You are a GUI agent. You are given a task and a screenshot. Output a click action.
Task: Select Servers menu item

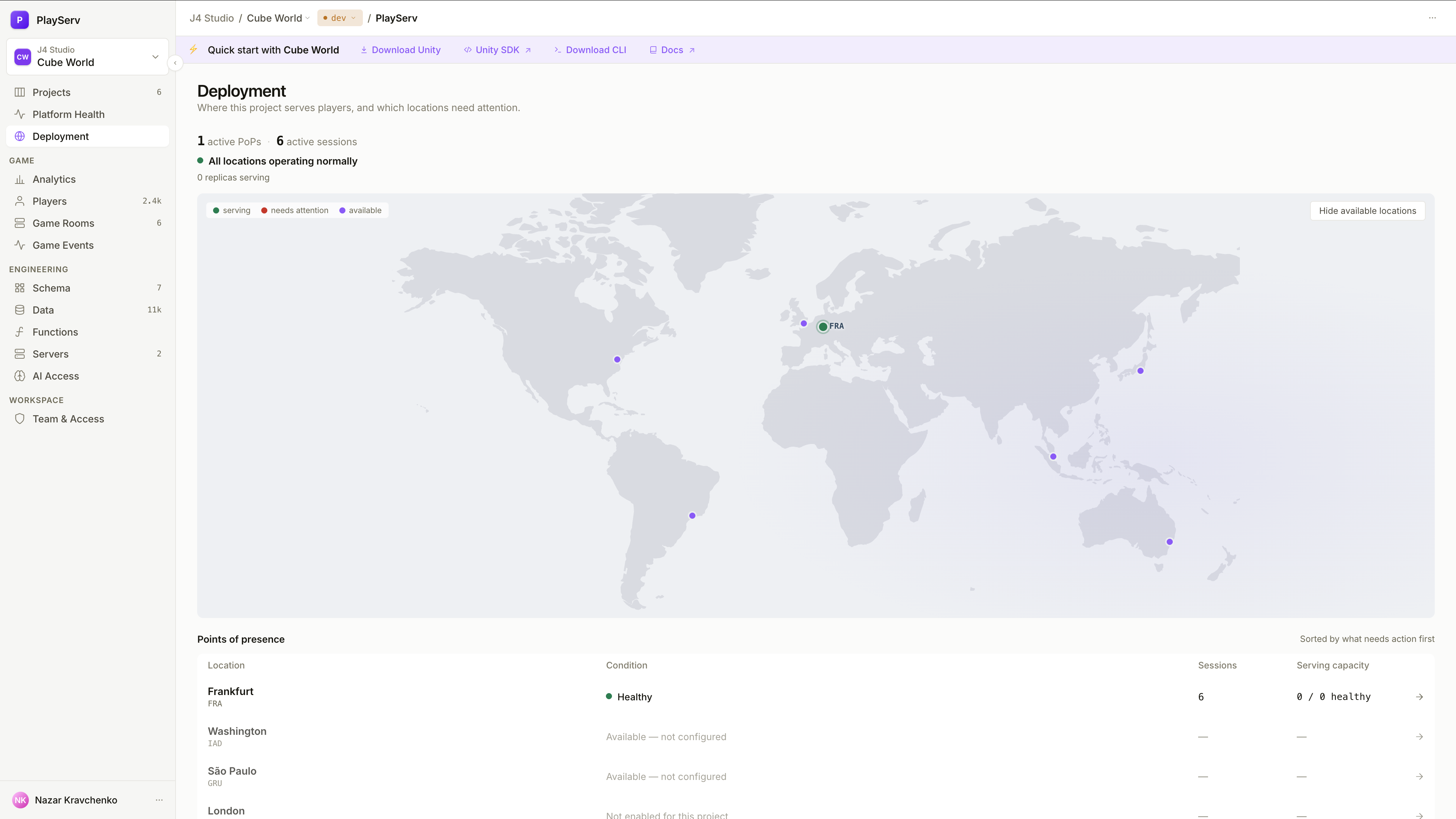click(88, 354)
